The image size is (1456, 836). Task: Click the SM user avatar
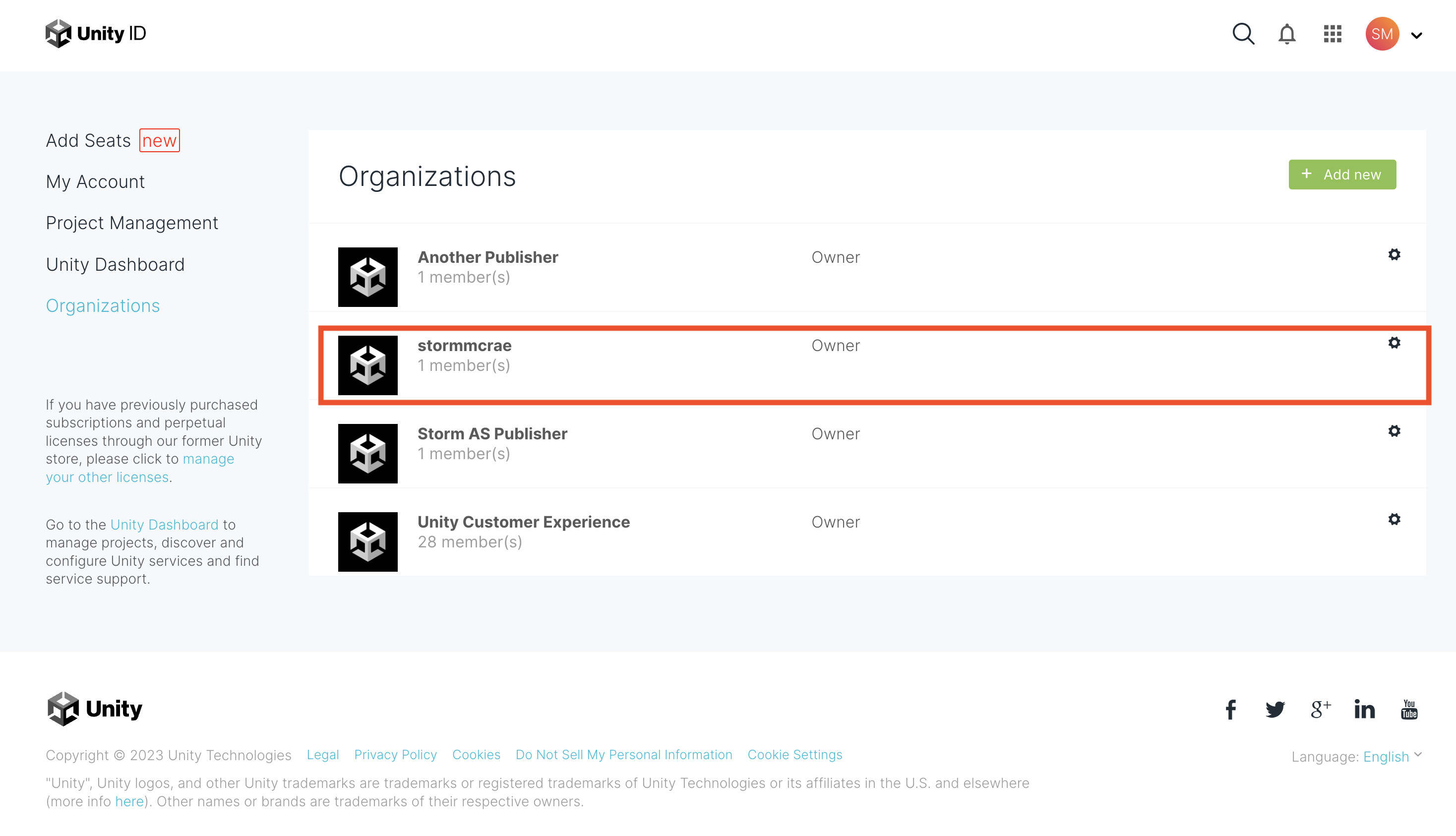(1382, 34)
